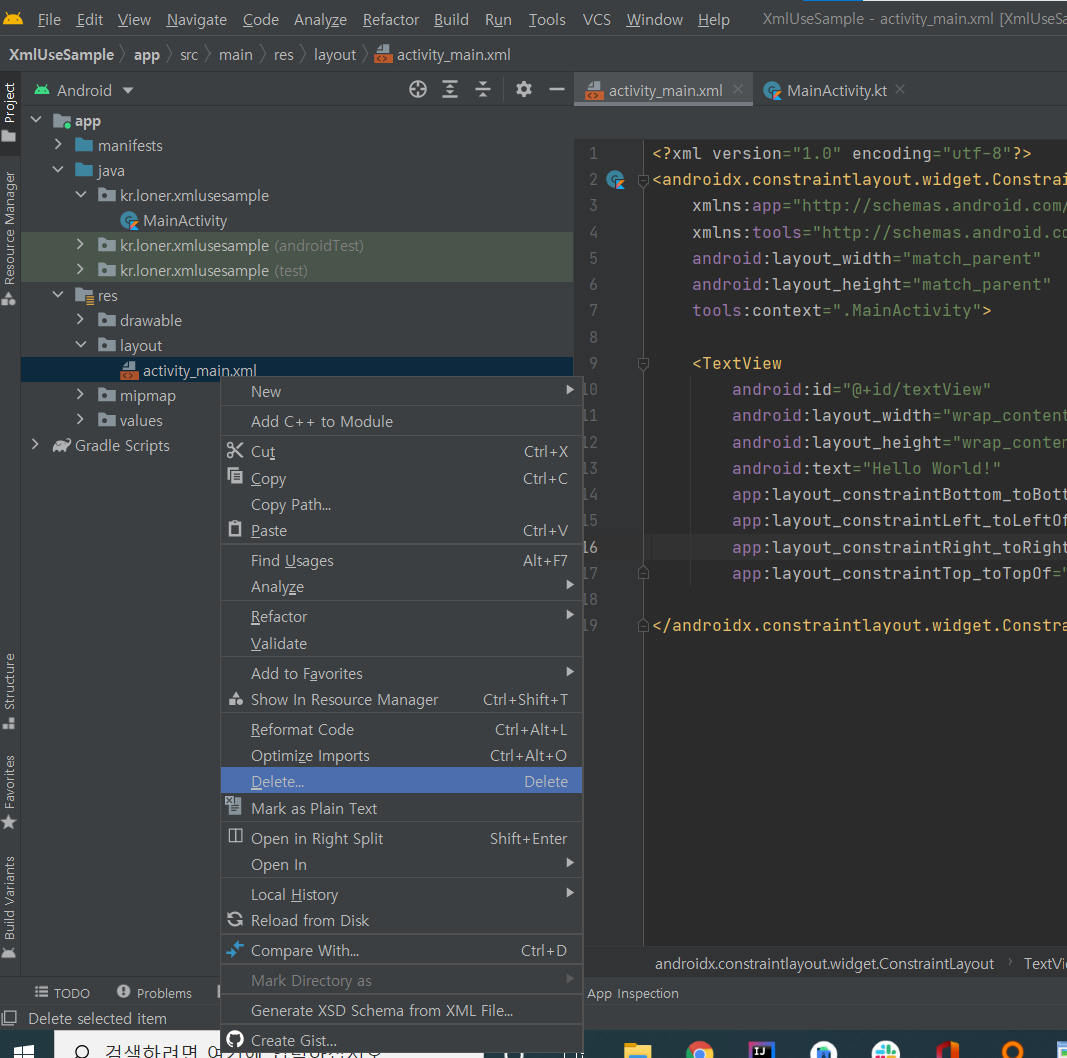The width and height of the screenshot is (1067, 1058).
Task: Toggle tool window bars icon in status bar
Action: point(9,1018)
